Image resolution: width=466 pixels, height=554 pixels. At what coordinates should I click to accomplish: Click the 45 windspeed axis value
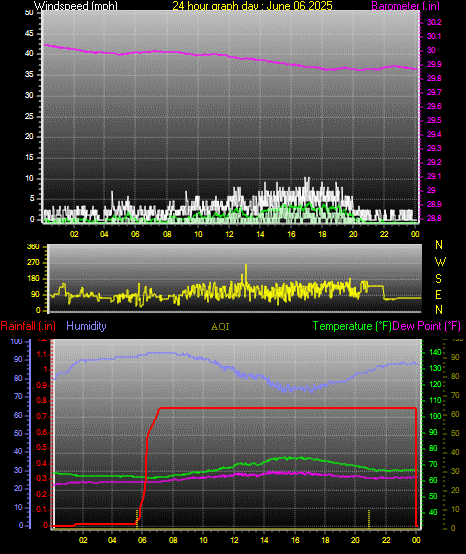[29, 34]
